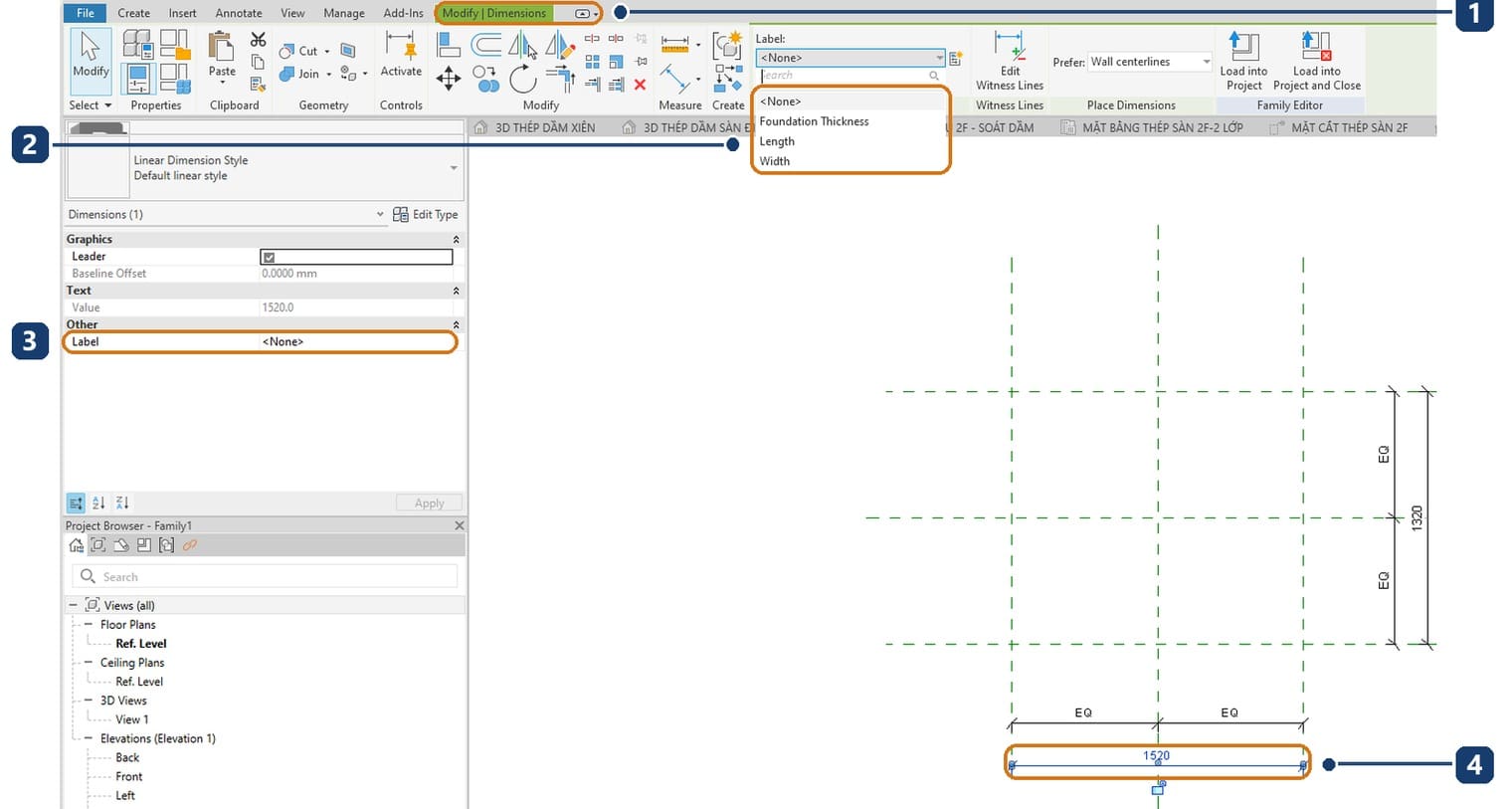
Task: Open the File menu
Action: coord(86,13)
